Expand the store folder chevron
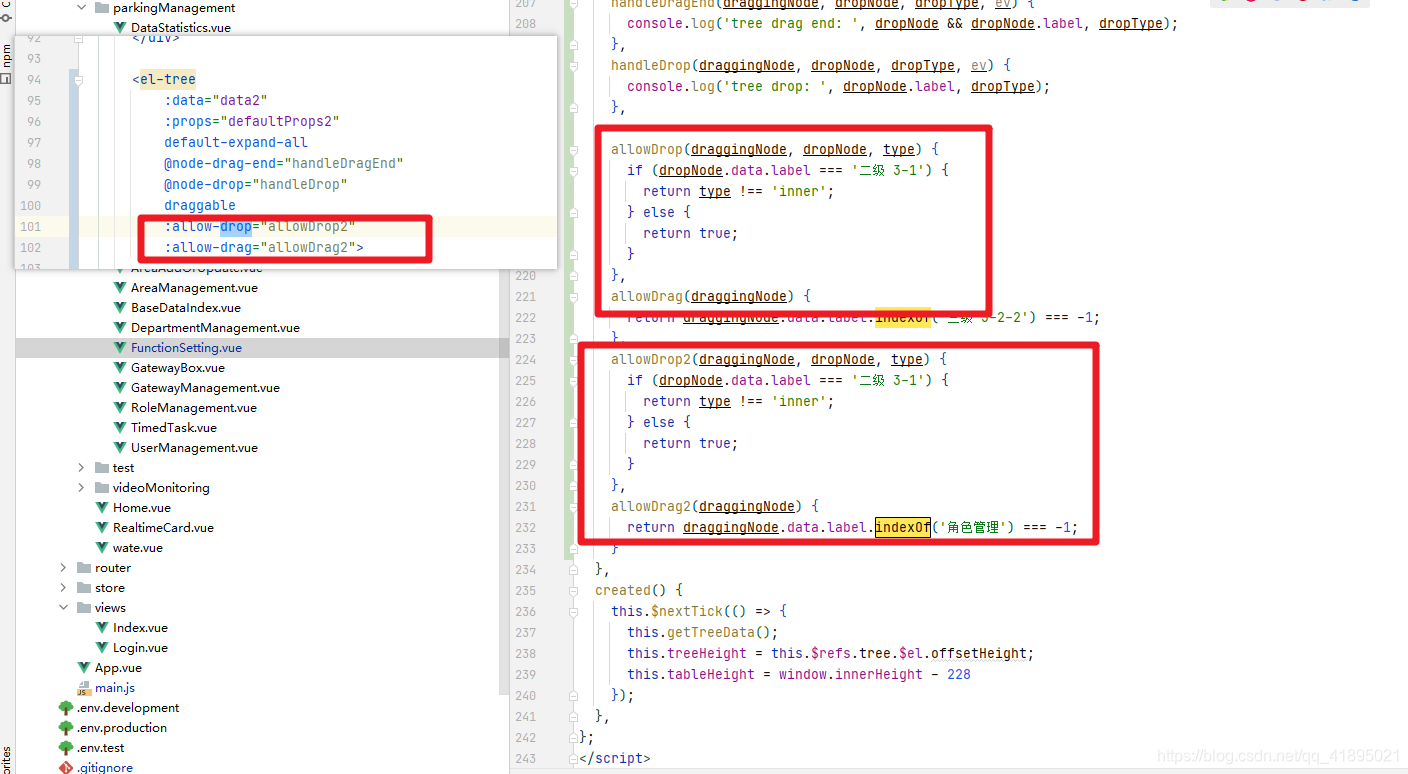The image size is (1408, 774). click(x=63, y=588)
